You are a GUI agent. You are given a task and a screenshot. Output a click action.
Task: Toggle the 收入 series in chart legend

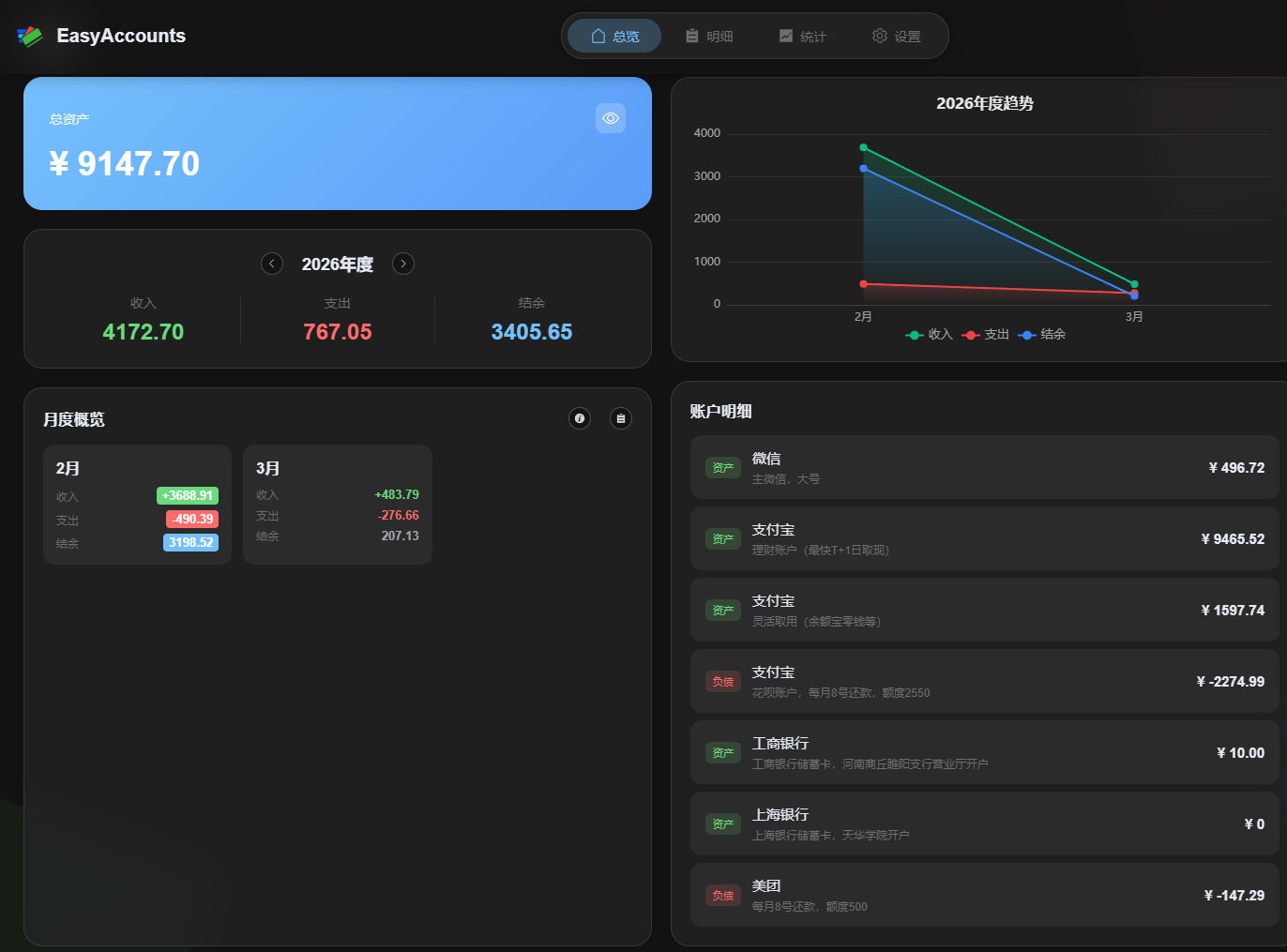pyautogui.click(x=929, y=335)
